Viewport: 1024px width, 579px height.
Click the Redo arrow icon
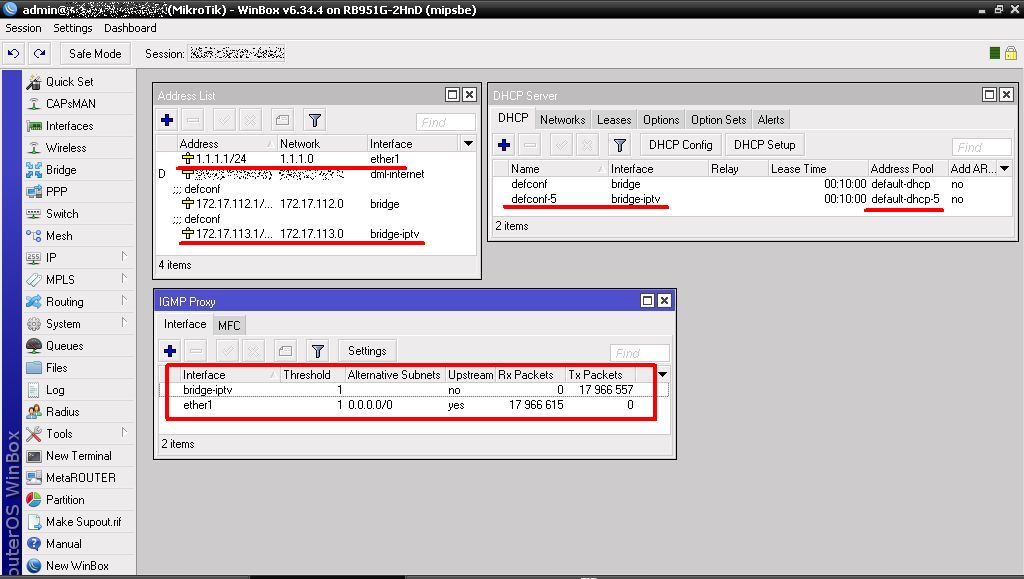click(x=40, y=54)
